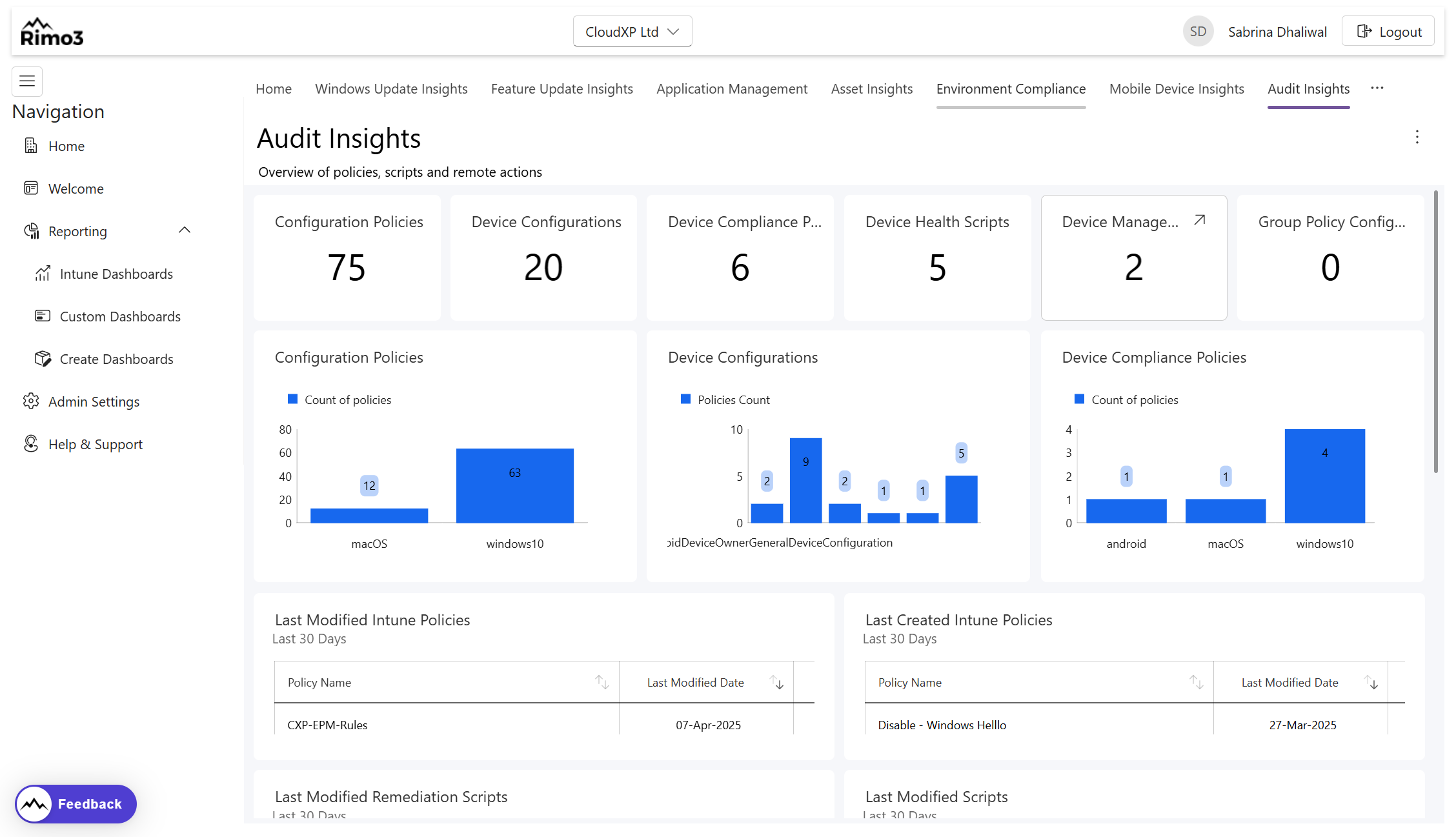The width and height of the screenshot is (1456, 837).
Task: Sort Last Created policies by date
Action: pyautogui.click(x=1371, y=682)
